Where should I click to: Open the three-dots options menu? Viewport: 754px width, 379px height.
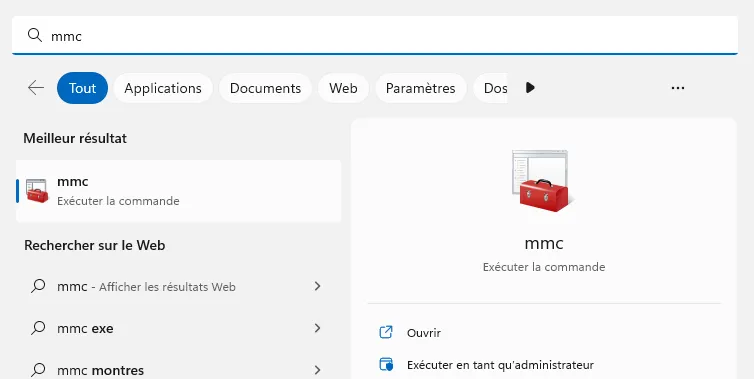coord(678,88)
